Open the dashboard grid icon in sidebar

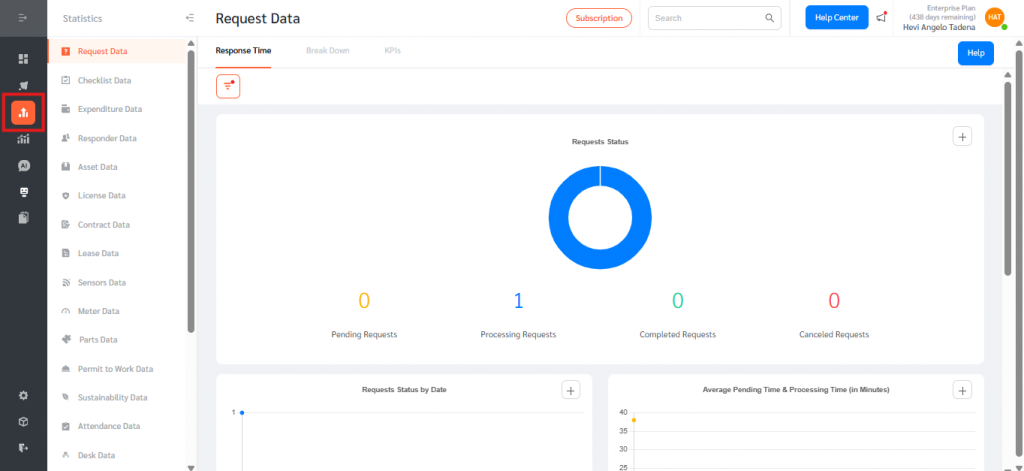(23, 58)
